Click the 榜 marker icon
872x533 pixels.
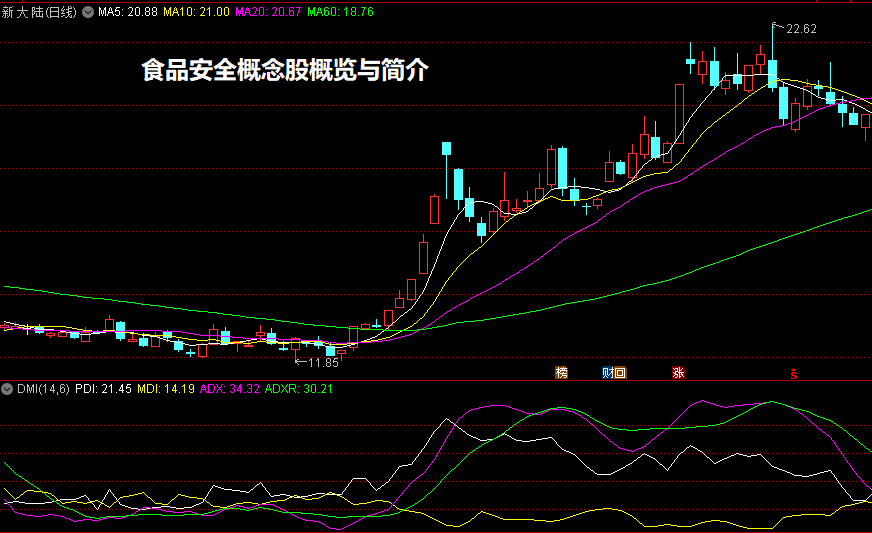(x=562, y=373)
